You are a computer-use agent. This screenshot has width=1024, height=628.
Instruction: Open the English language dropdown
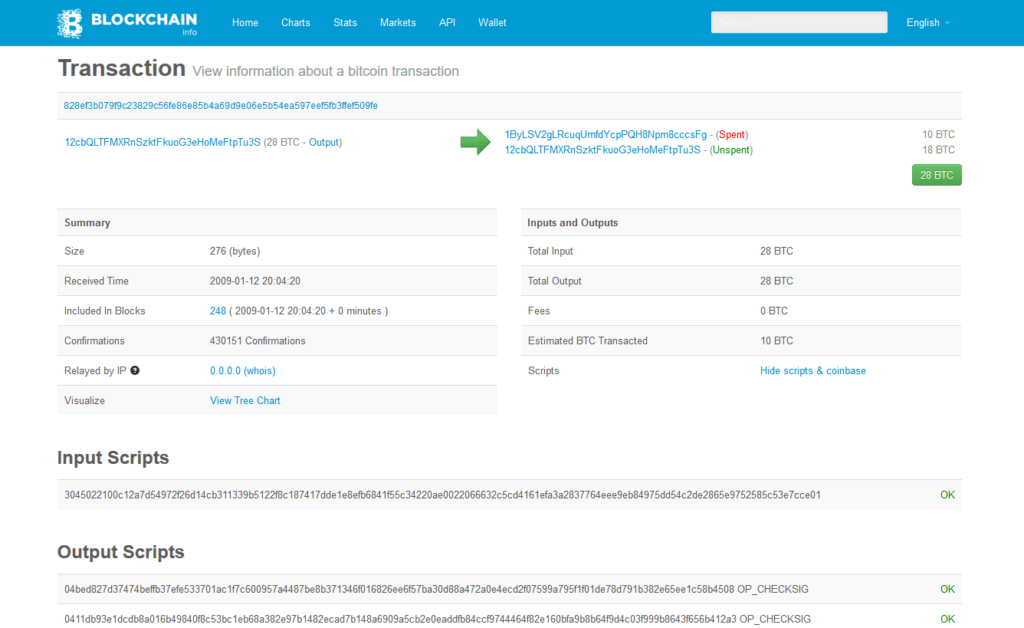927,22
